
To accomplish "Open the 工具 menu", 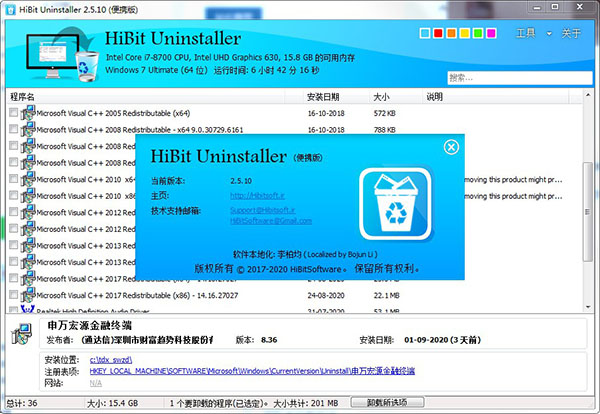I will [x=526, y=33].
